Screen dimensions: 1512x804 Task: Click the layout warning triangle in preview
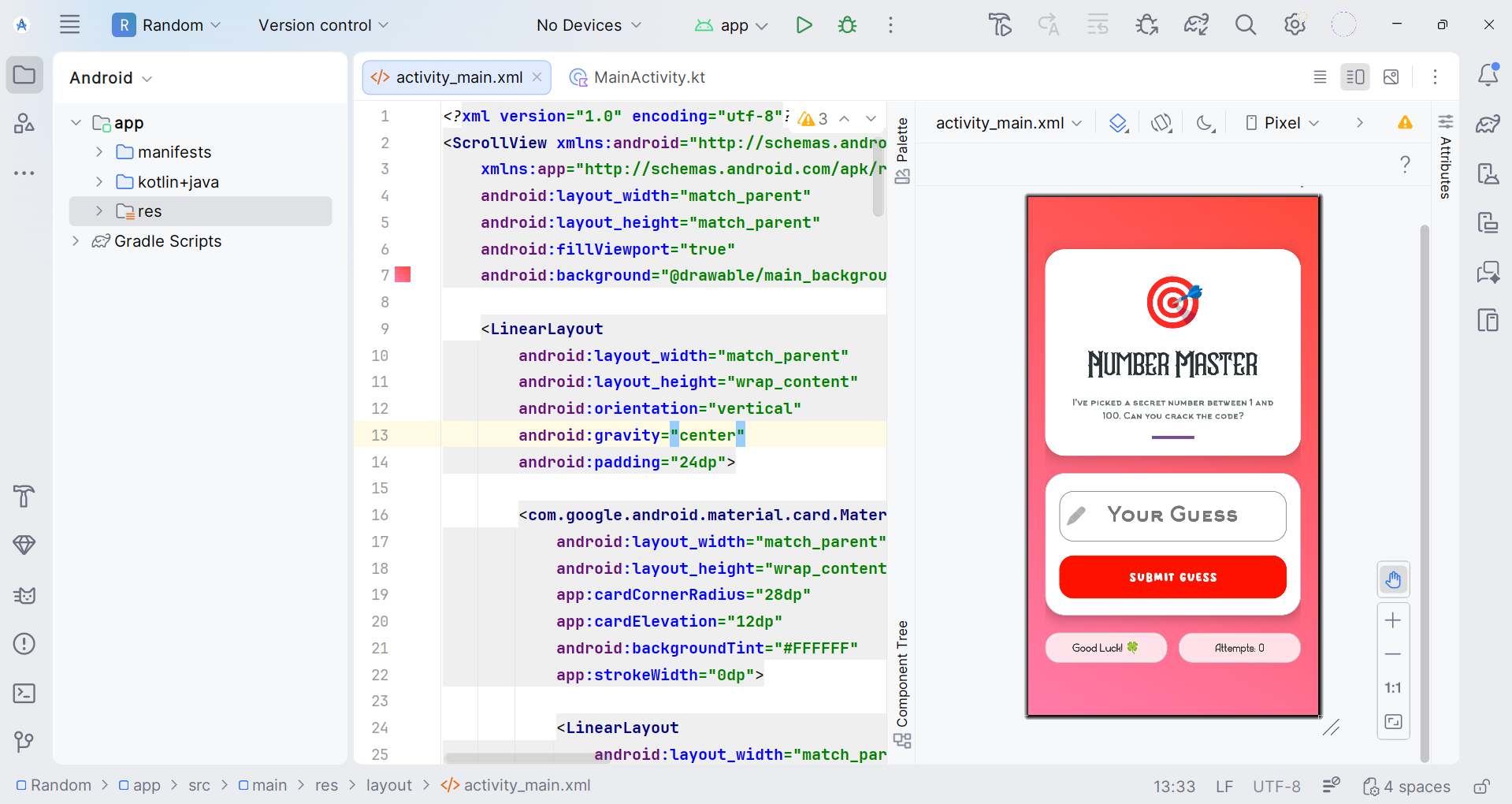point(1405,123)
